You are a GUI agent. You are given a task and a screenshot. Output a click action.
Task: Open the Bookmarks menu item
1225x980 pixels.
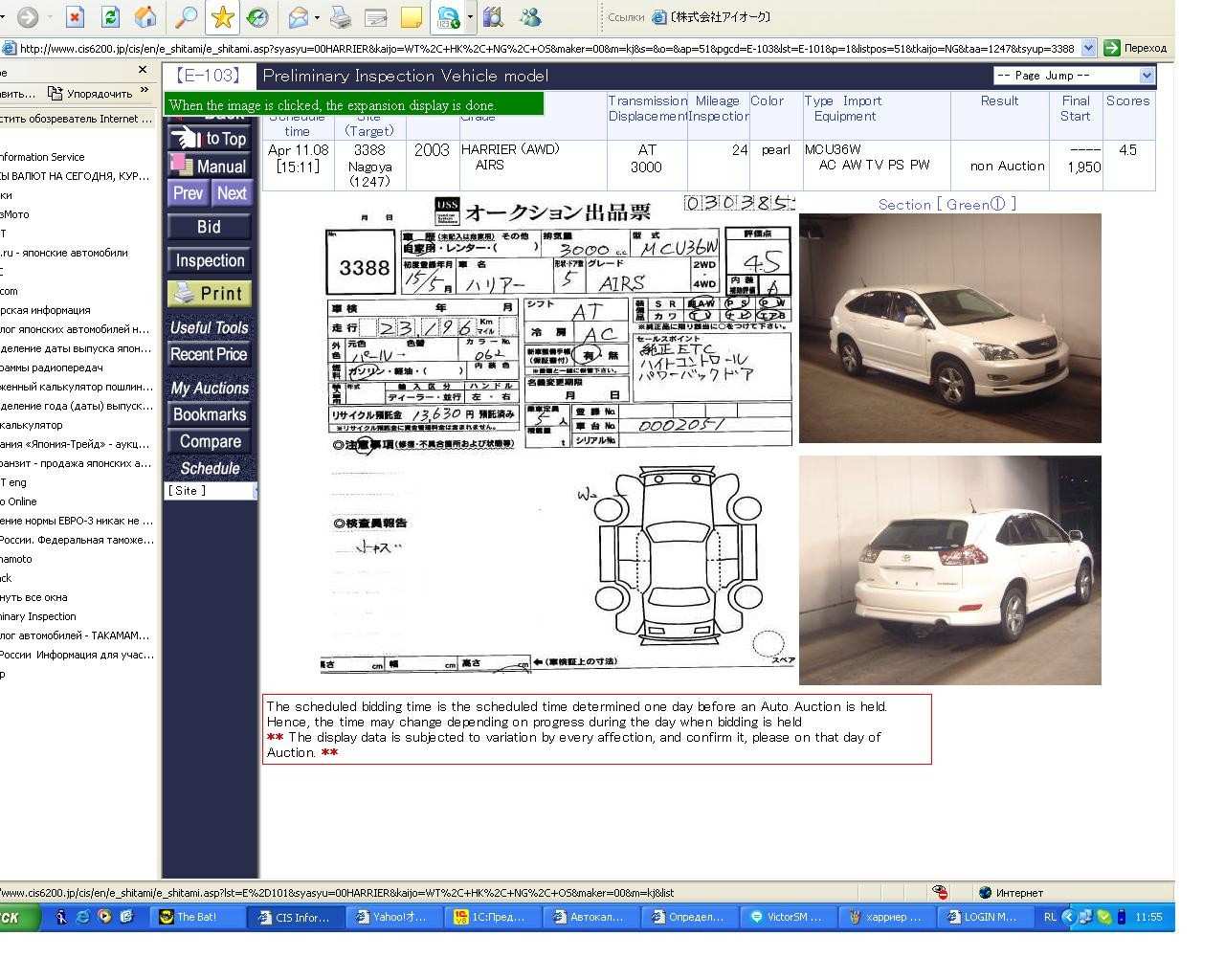click(x=210, y=414)
